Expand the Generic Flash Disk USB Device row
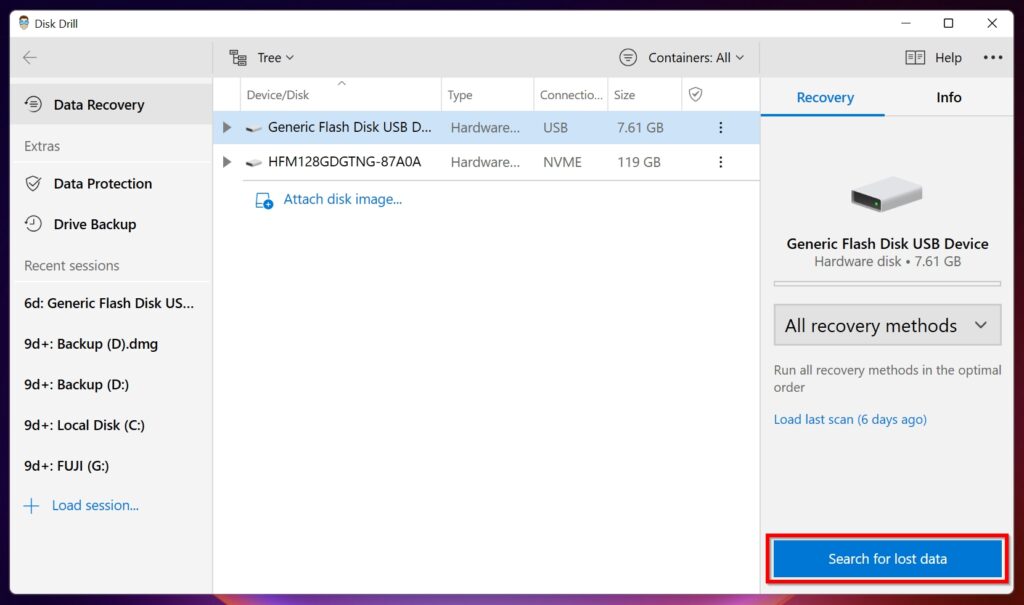Image resolution: width=1024 pixels, height=605 pixels. [x=225, y=127]
